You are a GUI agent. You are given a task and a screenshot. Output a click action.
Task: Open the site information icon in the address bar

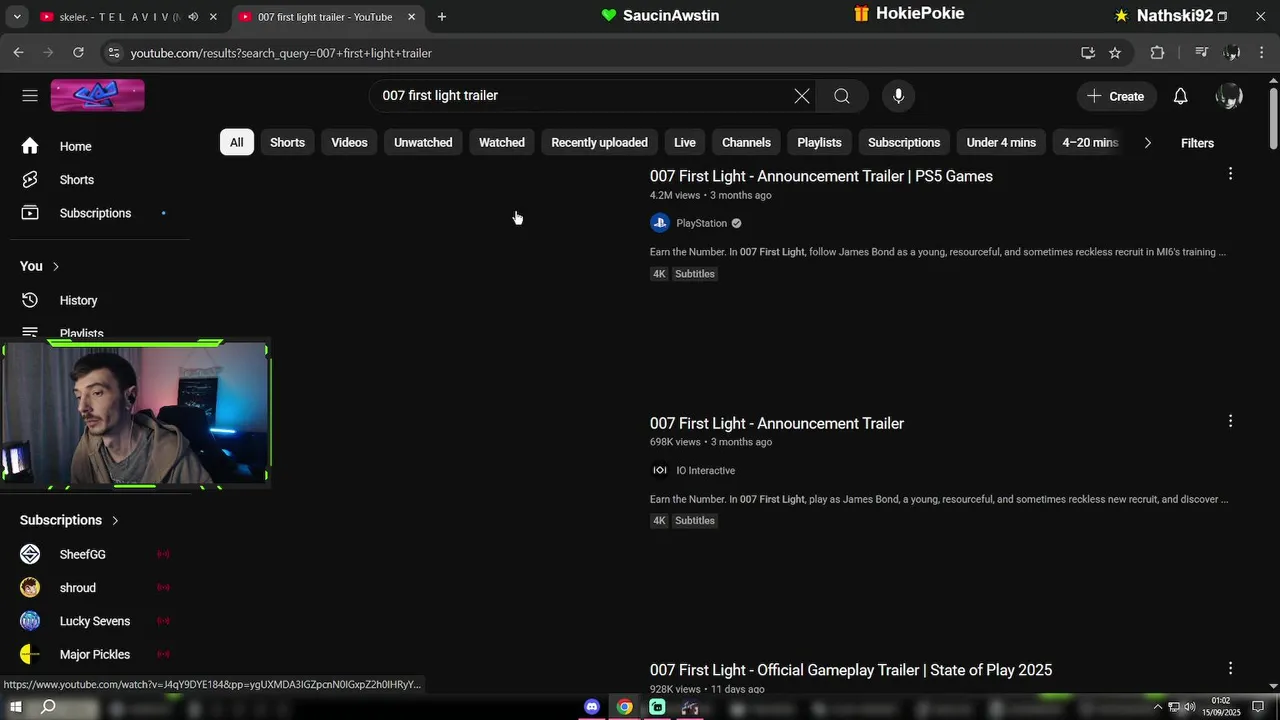click(113, 53)
